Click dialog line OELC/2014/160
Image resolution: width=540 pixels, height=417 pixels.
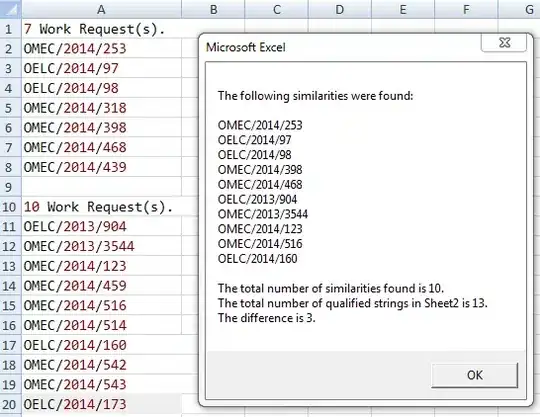point(258,259)
